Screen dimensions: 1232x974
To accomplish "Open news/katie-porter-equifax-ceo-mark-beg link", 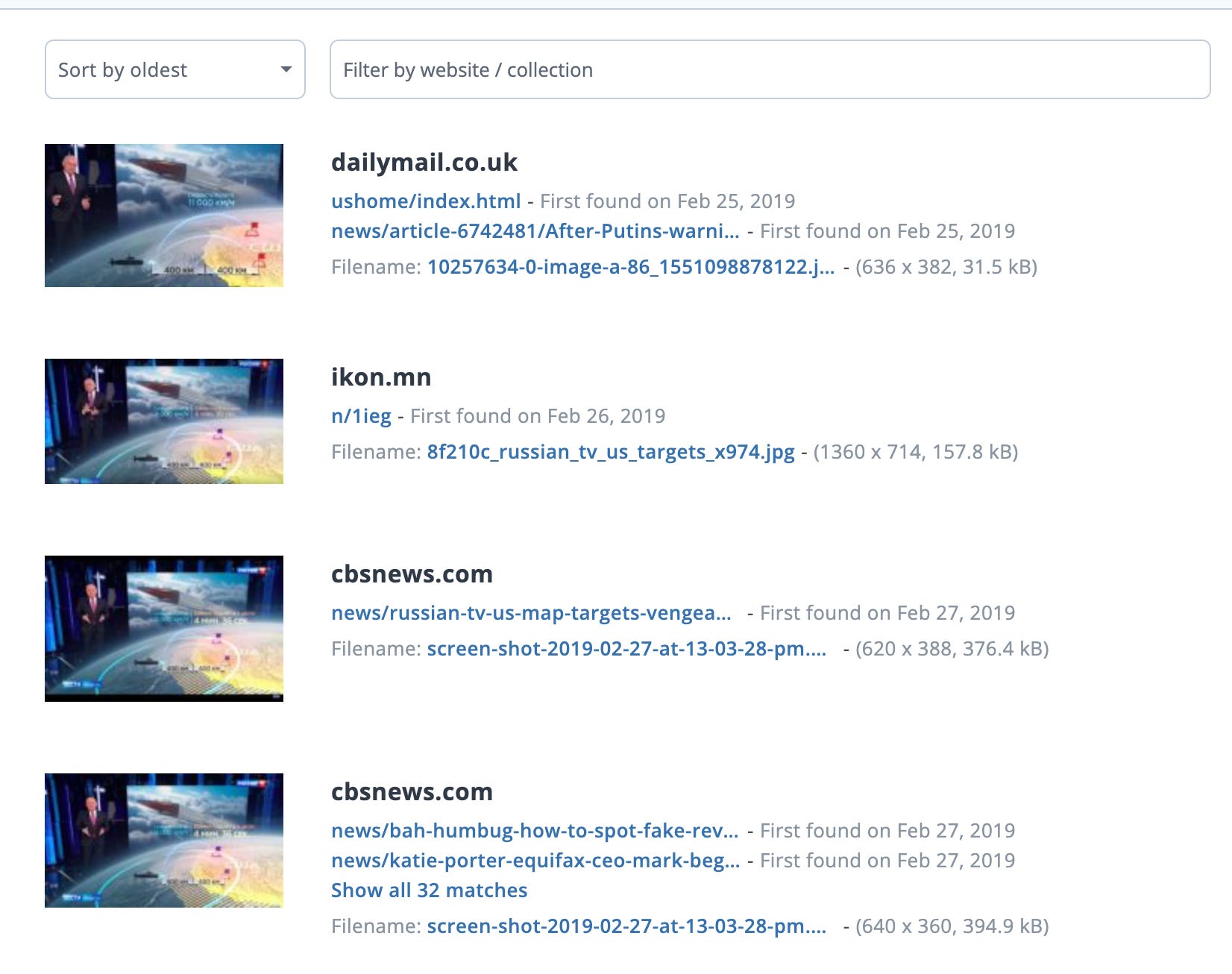I will (535, 861).
